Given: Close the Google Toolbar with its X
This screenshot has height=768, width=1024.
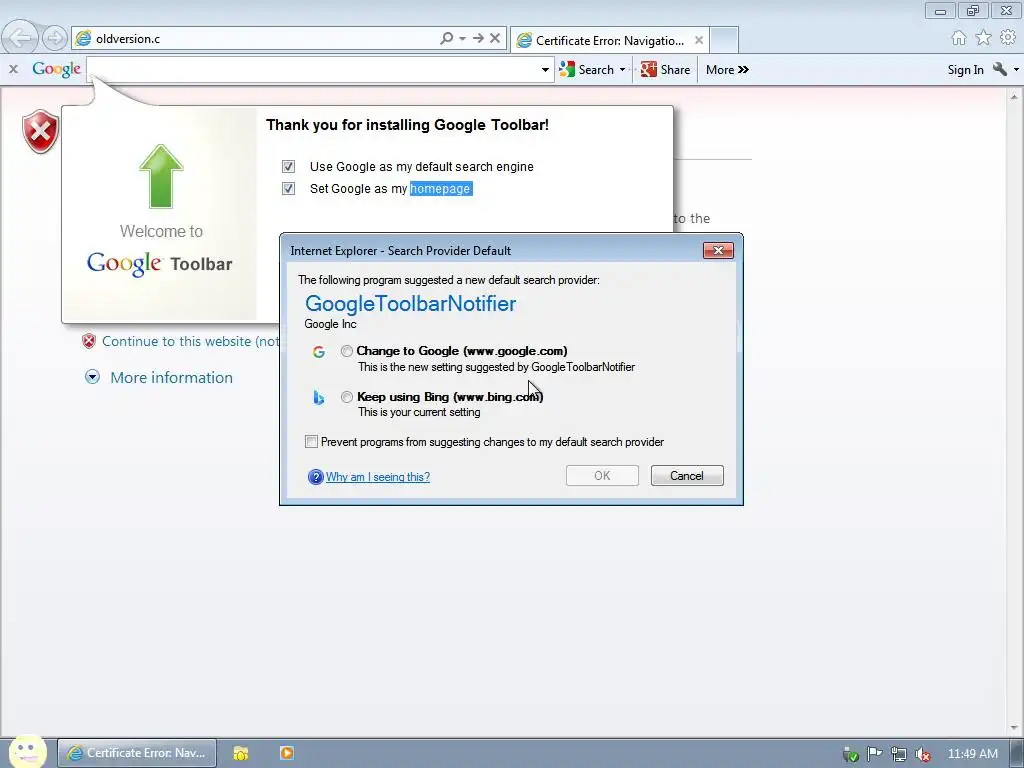Looking at the screenshot, I should (x=13, y=69).
